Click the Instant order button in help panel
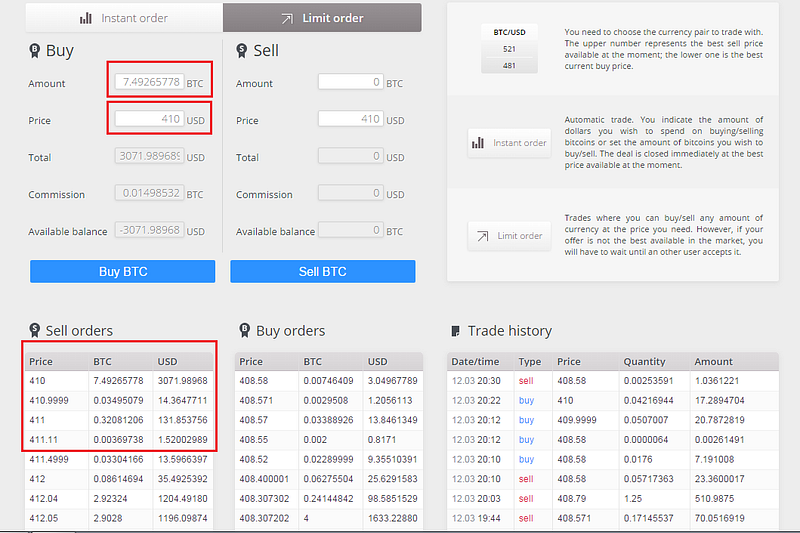This screenshot has height=533, width=800. click(509, 143)
